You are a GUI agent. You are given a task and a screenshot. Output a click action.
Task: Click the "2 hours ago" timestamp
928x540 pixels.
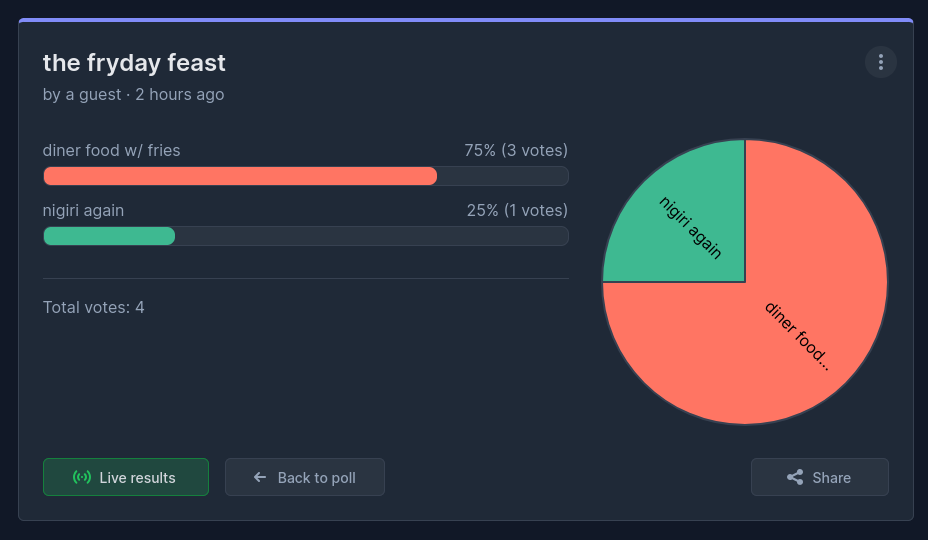click(180, 95)
